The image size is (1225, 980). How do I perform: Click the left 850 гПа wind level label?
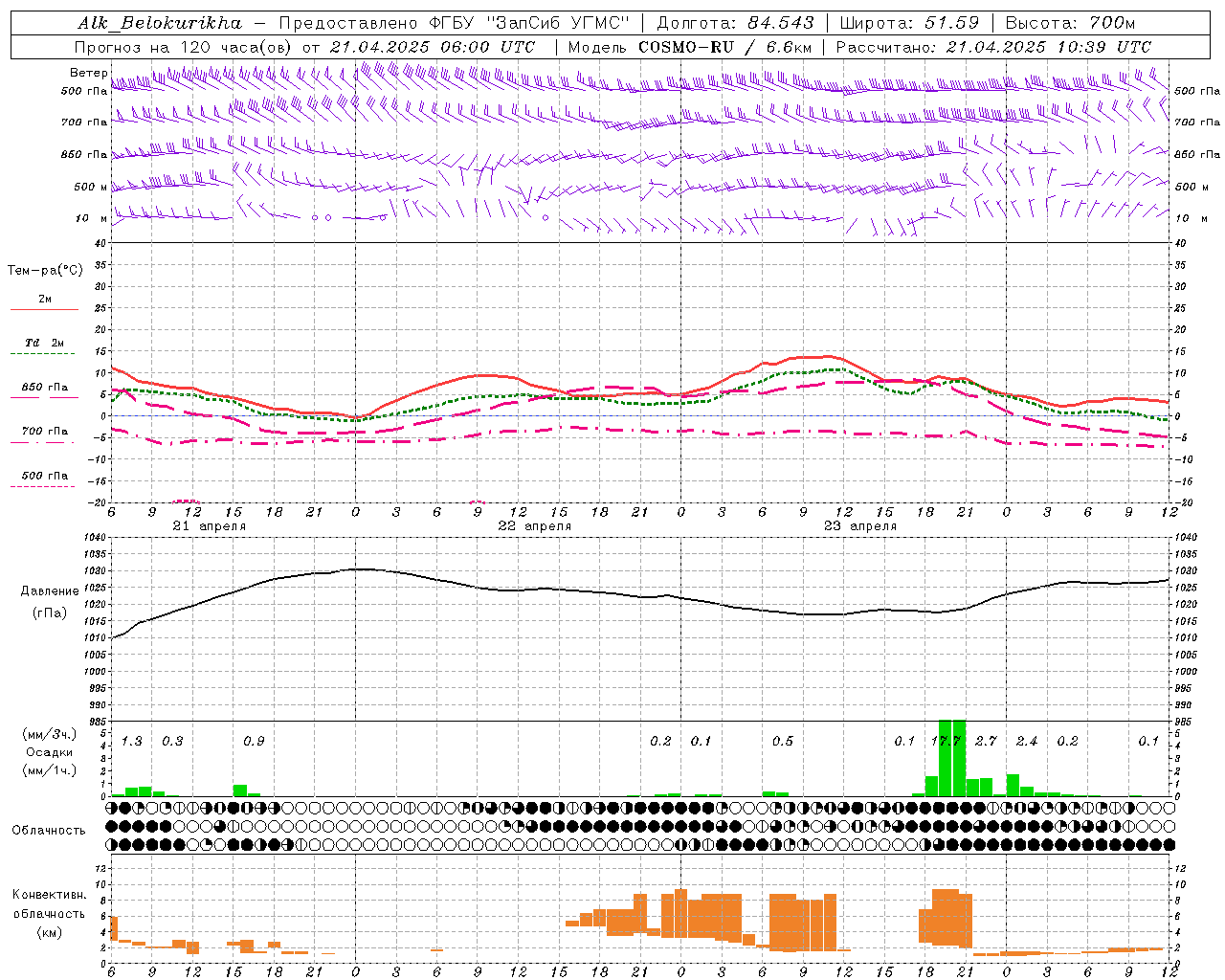pos(84,154)
